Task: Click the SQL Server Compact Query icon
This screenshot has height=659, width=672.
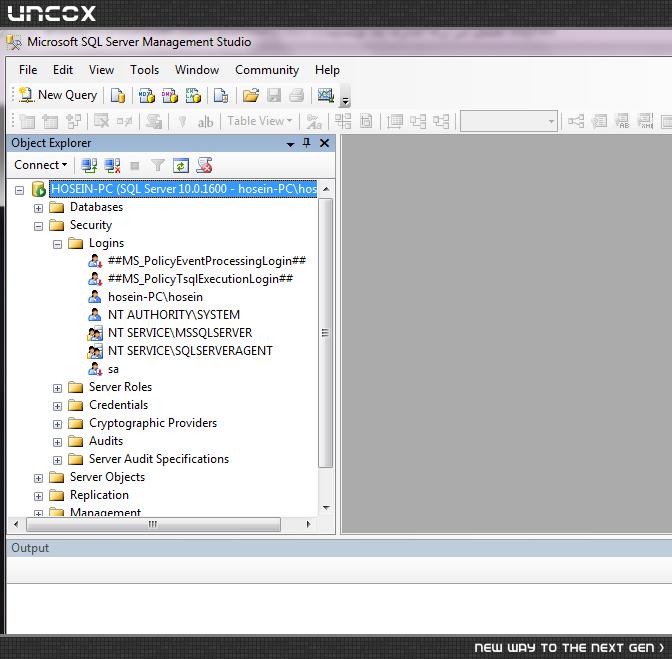Action: (x=221, y=95)
